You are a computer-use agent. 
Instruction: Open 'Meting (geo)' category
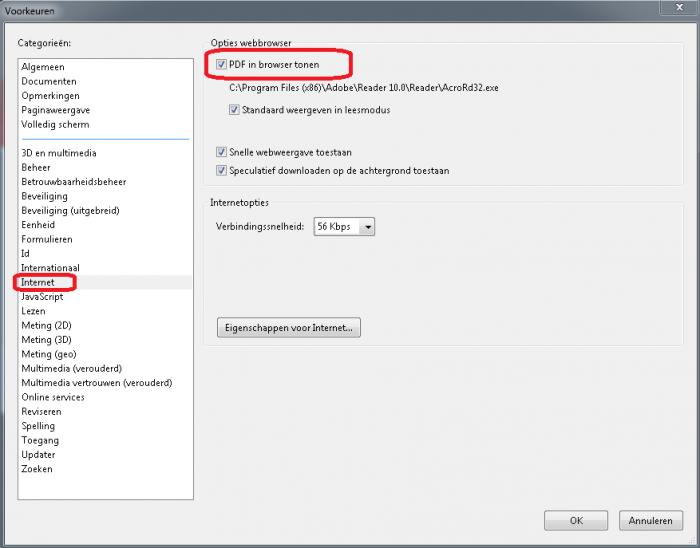coord(49,354)
